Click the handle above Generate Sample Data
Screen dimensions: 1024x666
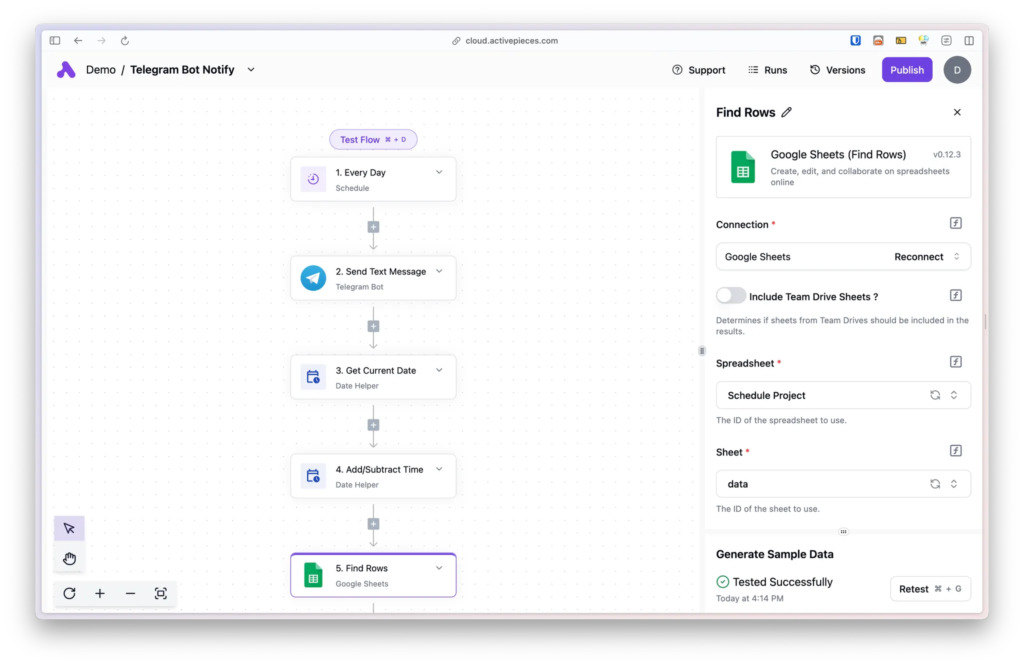(843, 532)
